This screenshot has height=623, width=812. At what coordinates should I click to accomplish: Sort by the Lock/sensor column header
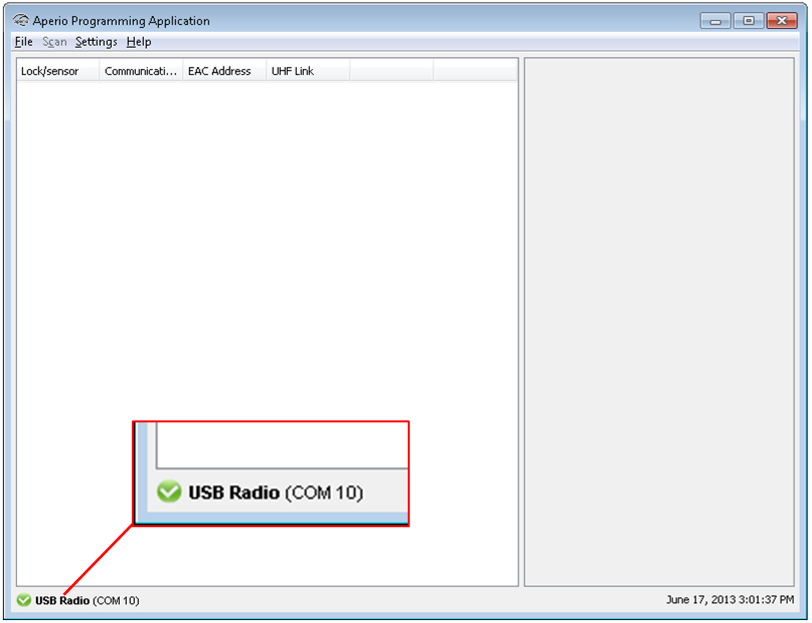58,71
